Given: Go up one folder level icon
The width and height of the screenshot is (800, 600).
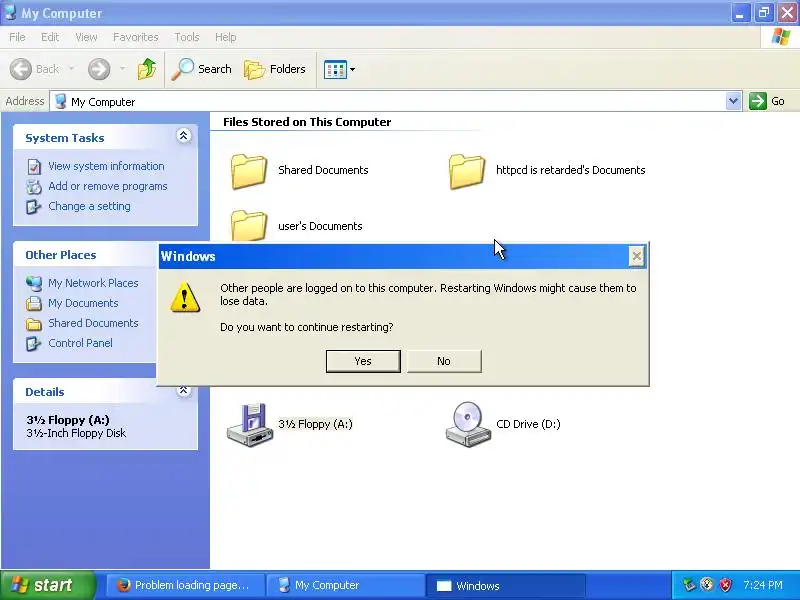Looking at the screenshot, I should pyautogui.click(x=147, y=69).
